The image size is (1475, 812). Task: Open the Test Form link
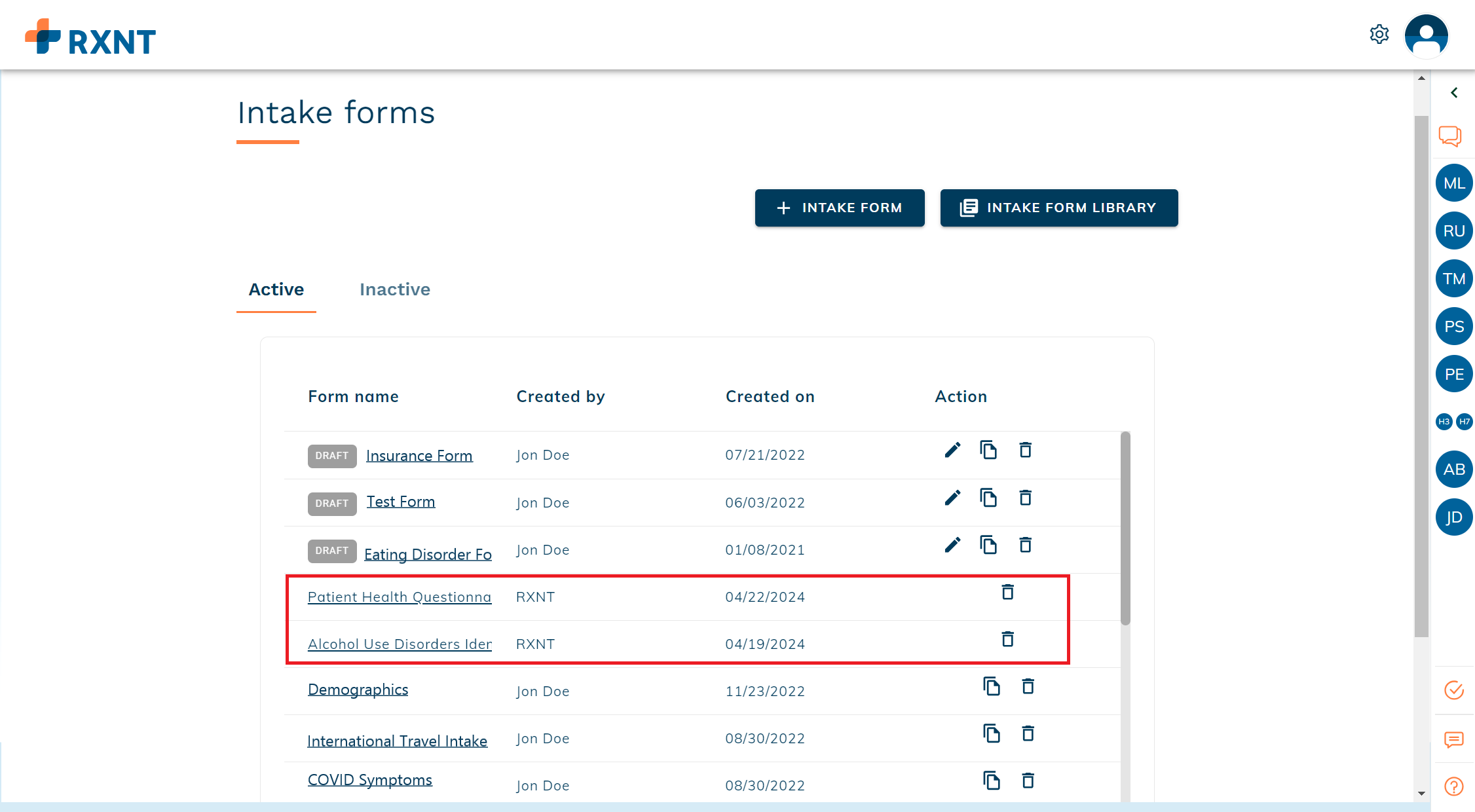pyautogui.click(x=401, y=502)
